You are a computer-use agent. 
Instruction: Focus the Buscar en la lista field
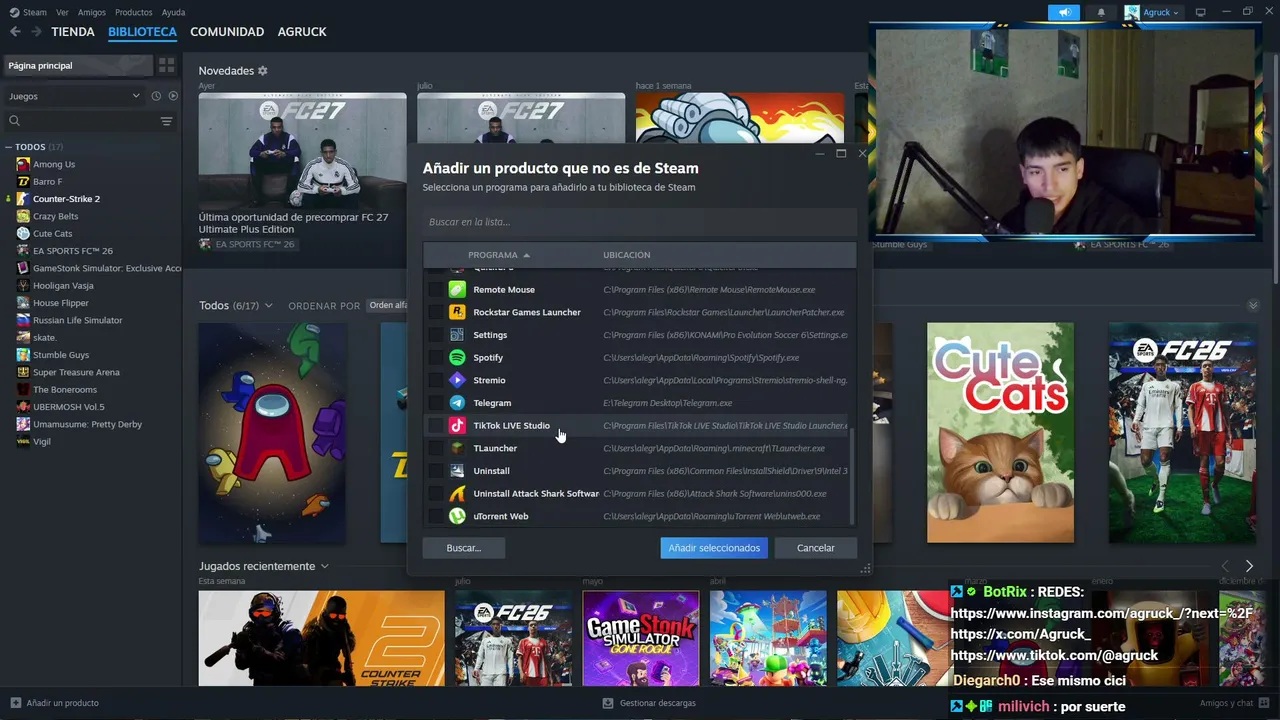pyautogui.click(x=640, y=222)
